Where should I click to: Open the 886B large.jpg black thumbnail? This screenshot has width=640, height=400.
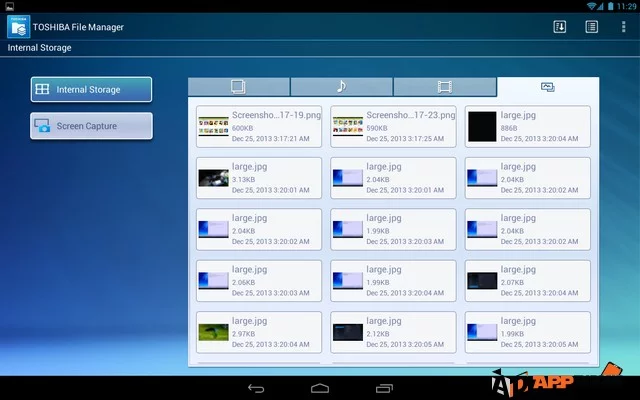[x=482, y=127]
